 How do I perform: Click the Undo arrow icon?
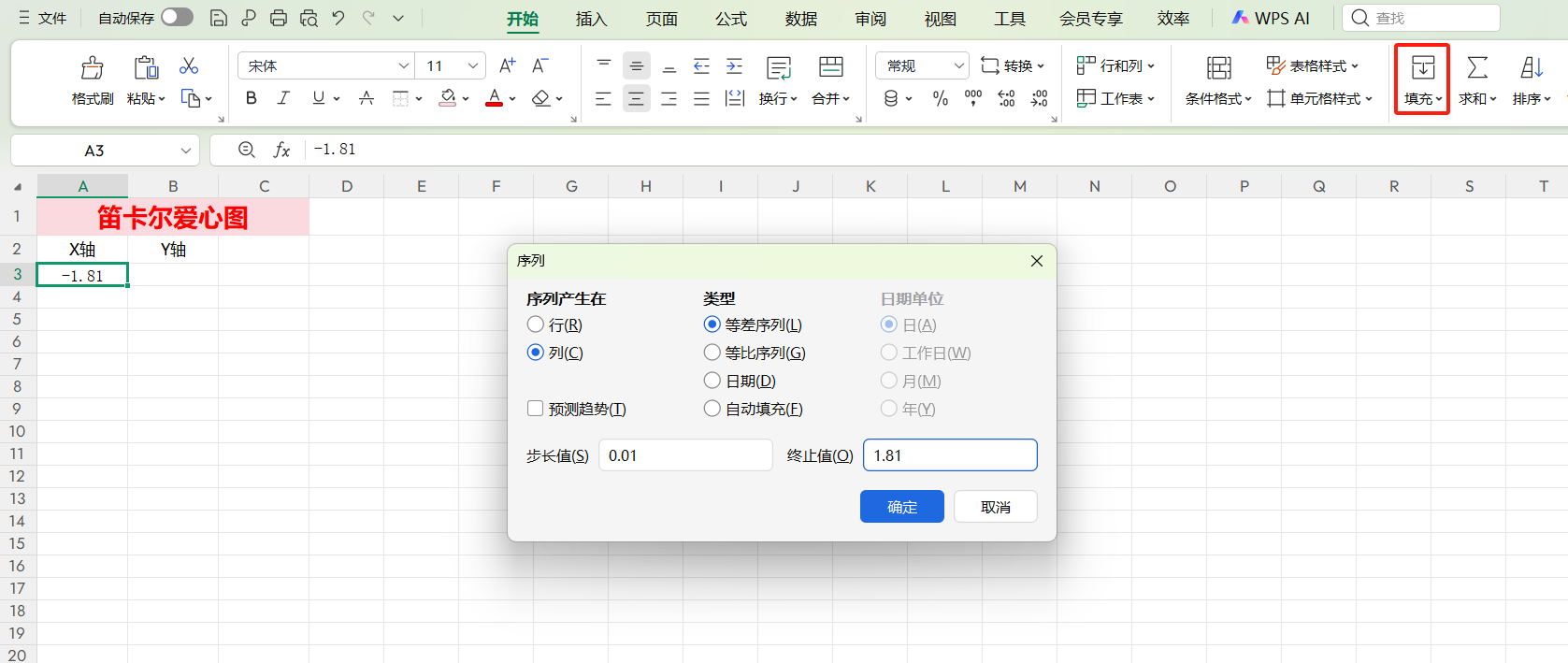(x=338, y=18)
